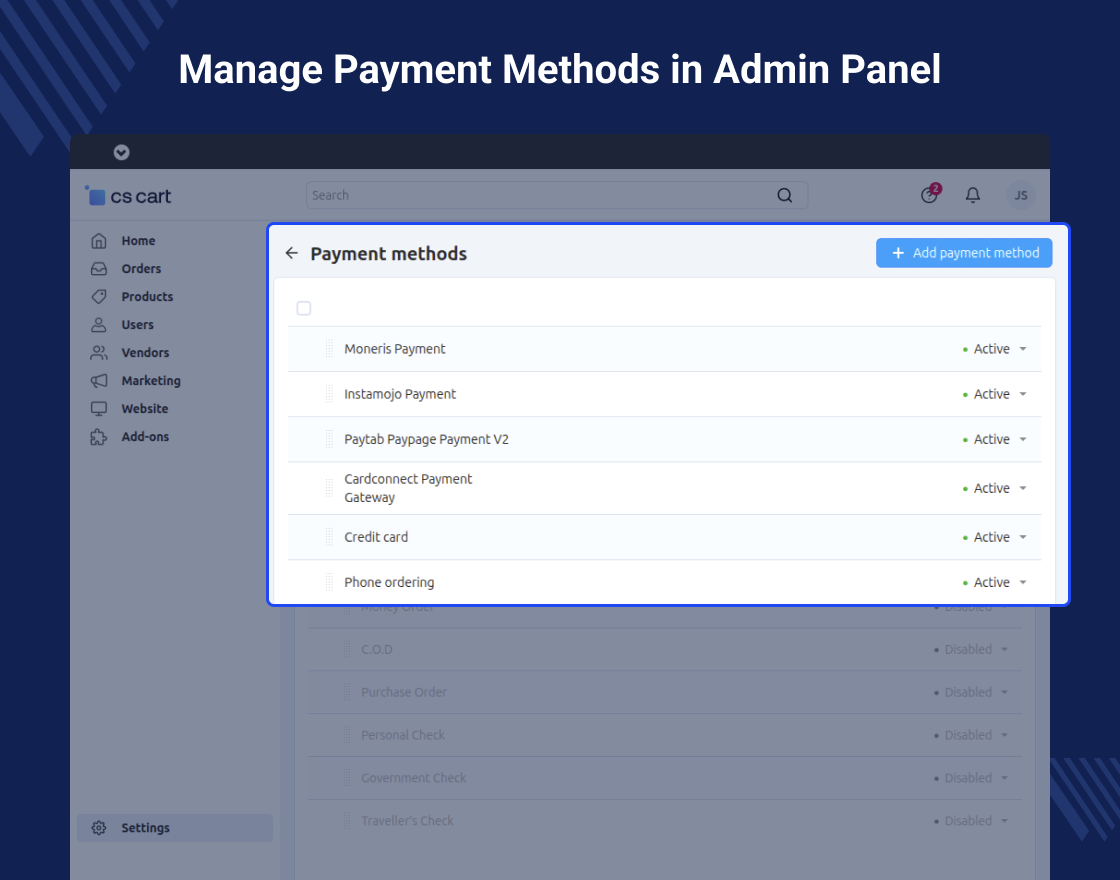
Task: Grab the drag handle of Traveller's Check row
Action: [347, 821]
